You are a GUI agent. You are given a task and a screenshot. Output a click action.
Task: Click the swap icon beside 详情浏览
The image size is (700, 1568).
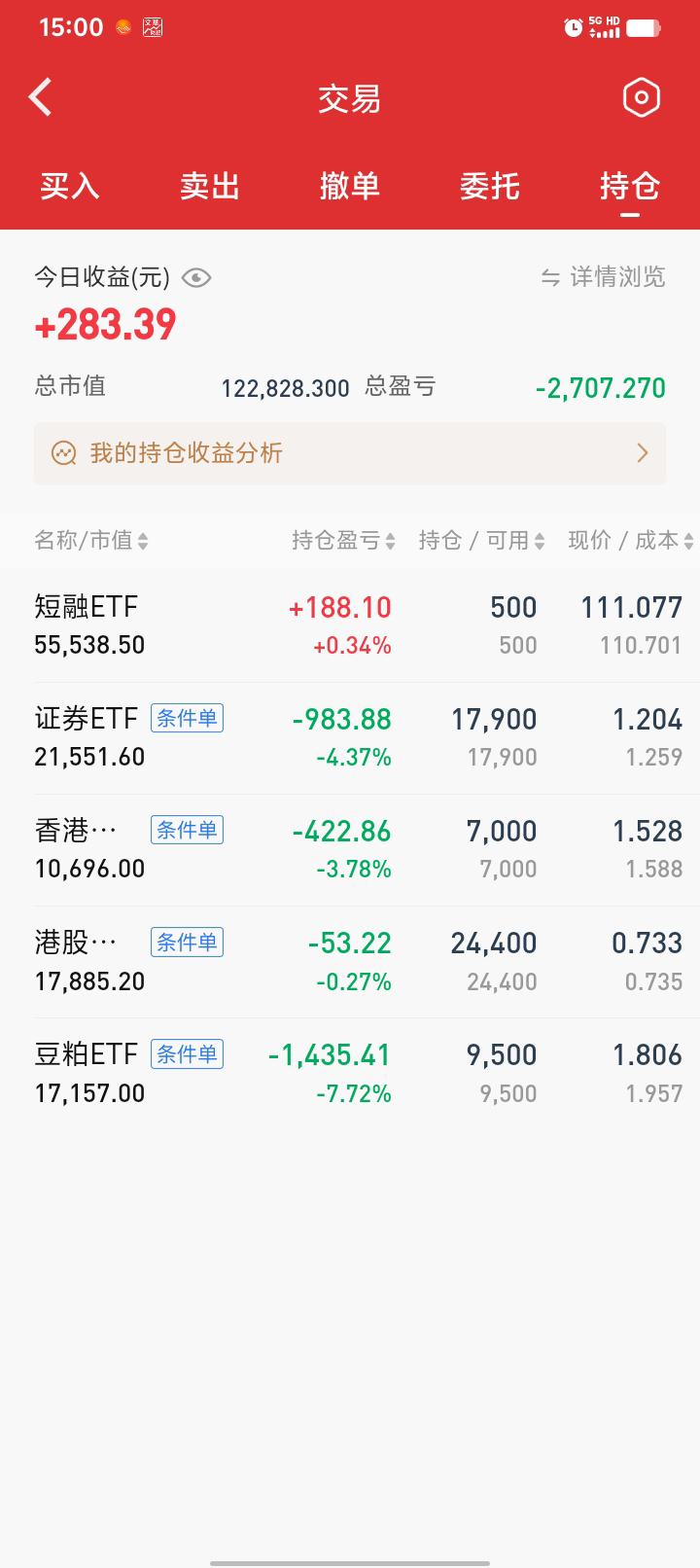click(x=551, y=278)
